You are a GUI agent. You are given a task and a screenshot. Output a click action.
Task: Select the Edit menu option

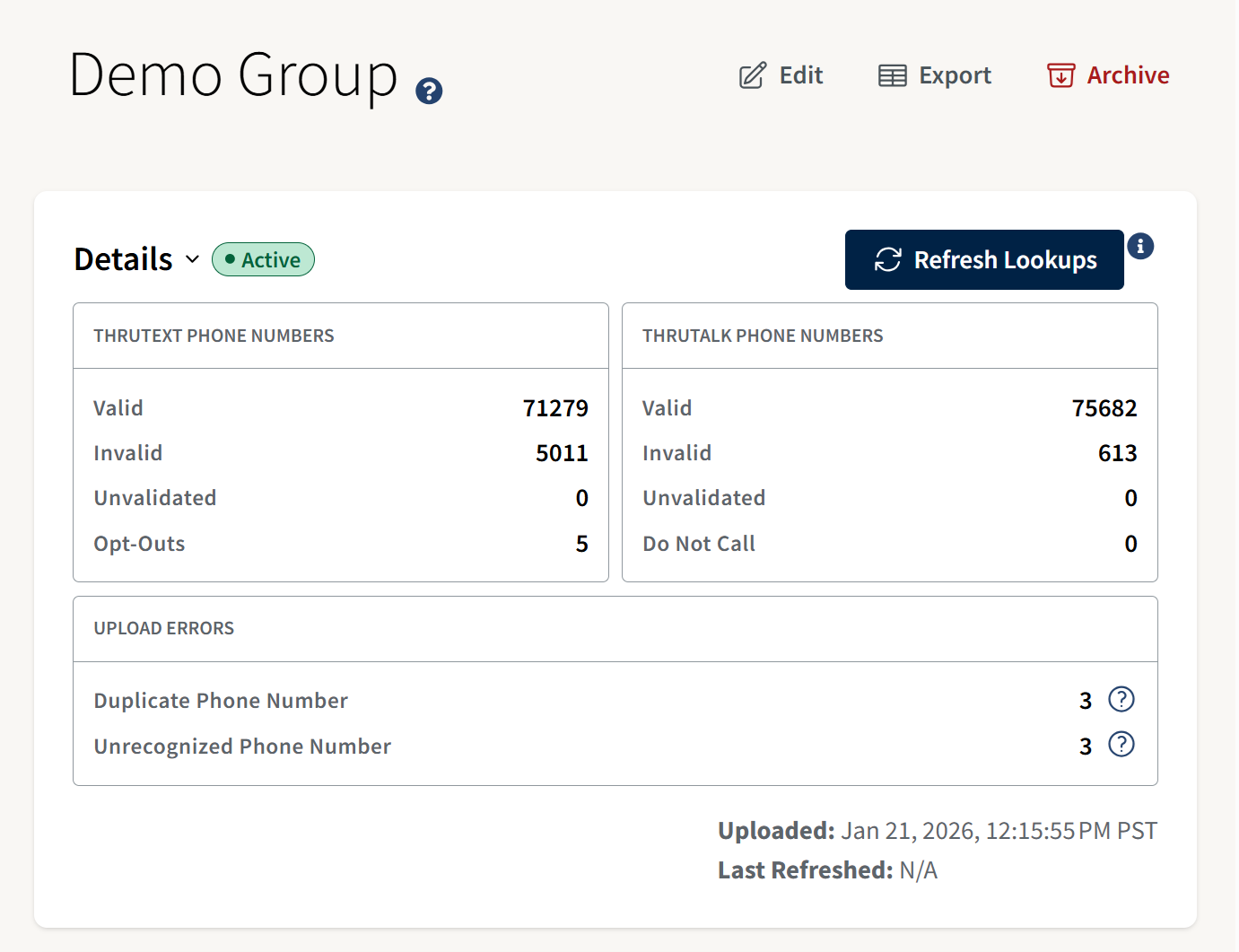tap(799, 75)
